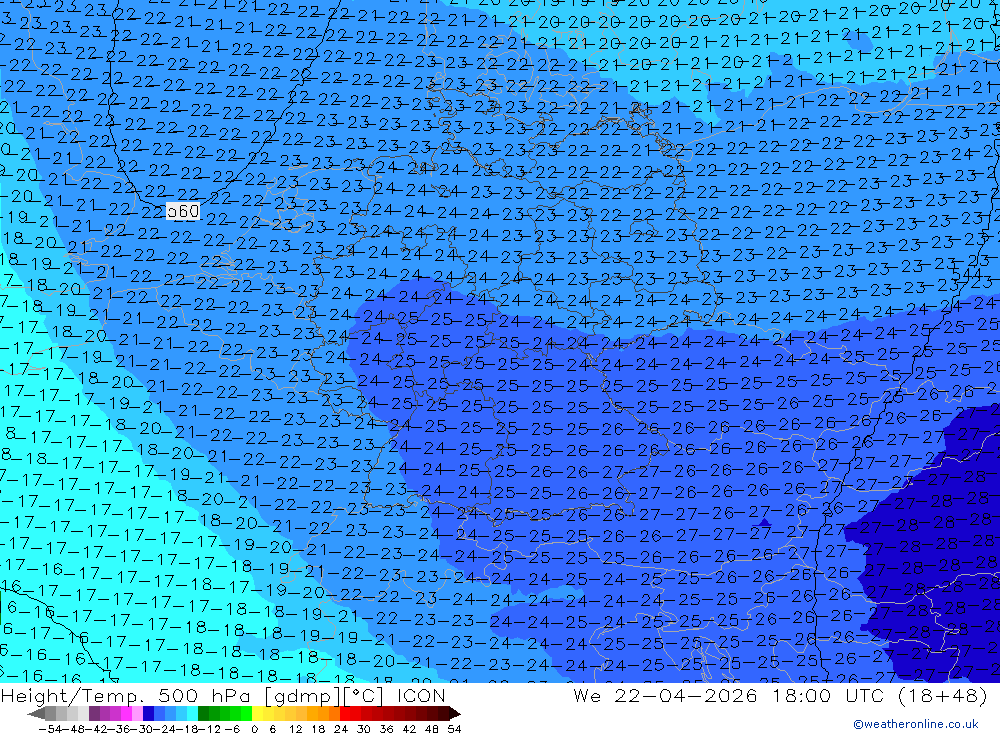This screenshot has height=733, width=1000.
Task: Click the purple -42 legend swatch
Action: pos(94,713)
